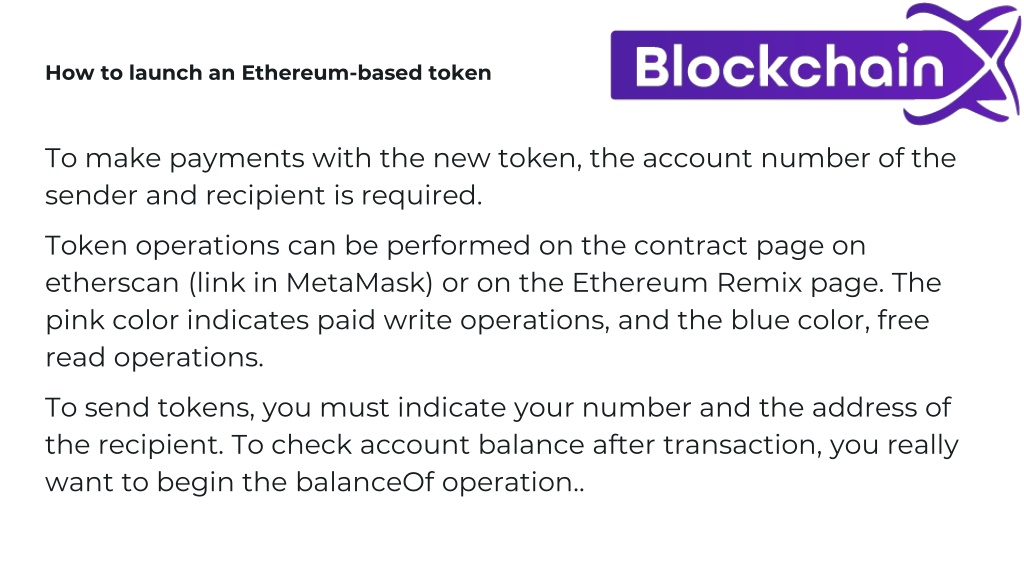Click the Ethereum Remix page text
Image resolution: width=1024 pixels, height=576 pixels.
click(728, 283)
